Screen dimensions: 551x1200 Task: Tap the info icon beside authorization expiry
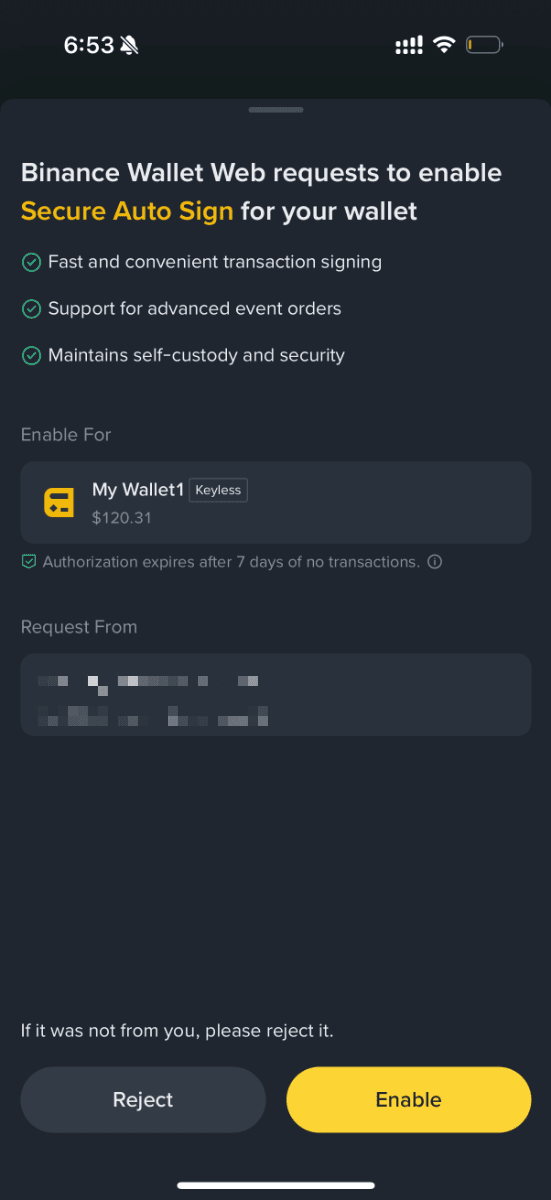[435, 562]
